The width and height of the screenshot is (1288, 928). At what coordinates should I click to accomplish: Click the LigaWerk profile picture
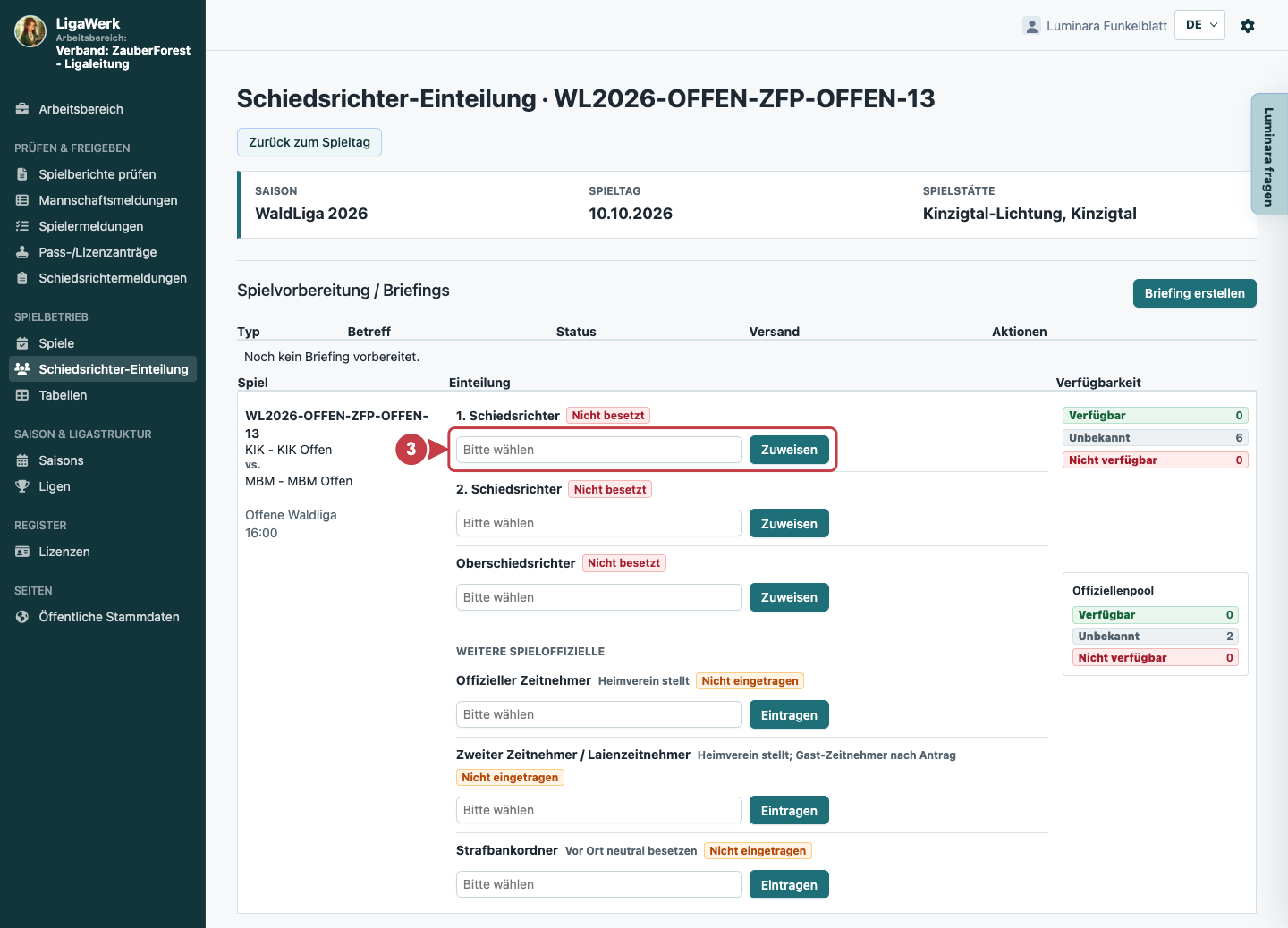(x=30, y=30)
